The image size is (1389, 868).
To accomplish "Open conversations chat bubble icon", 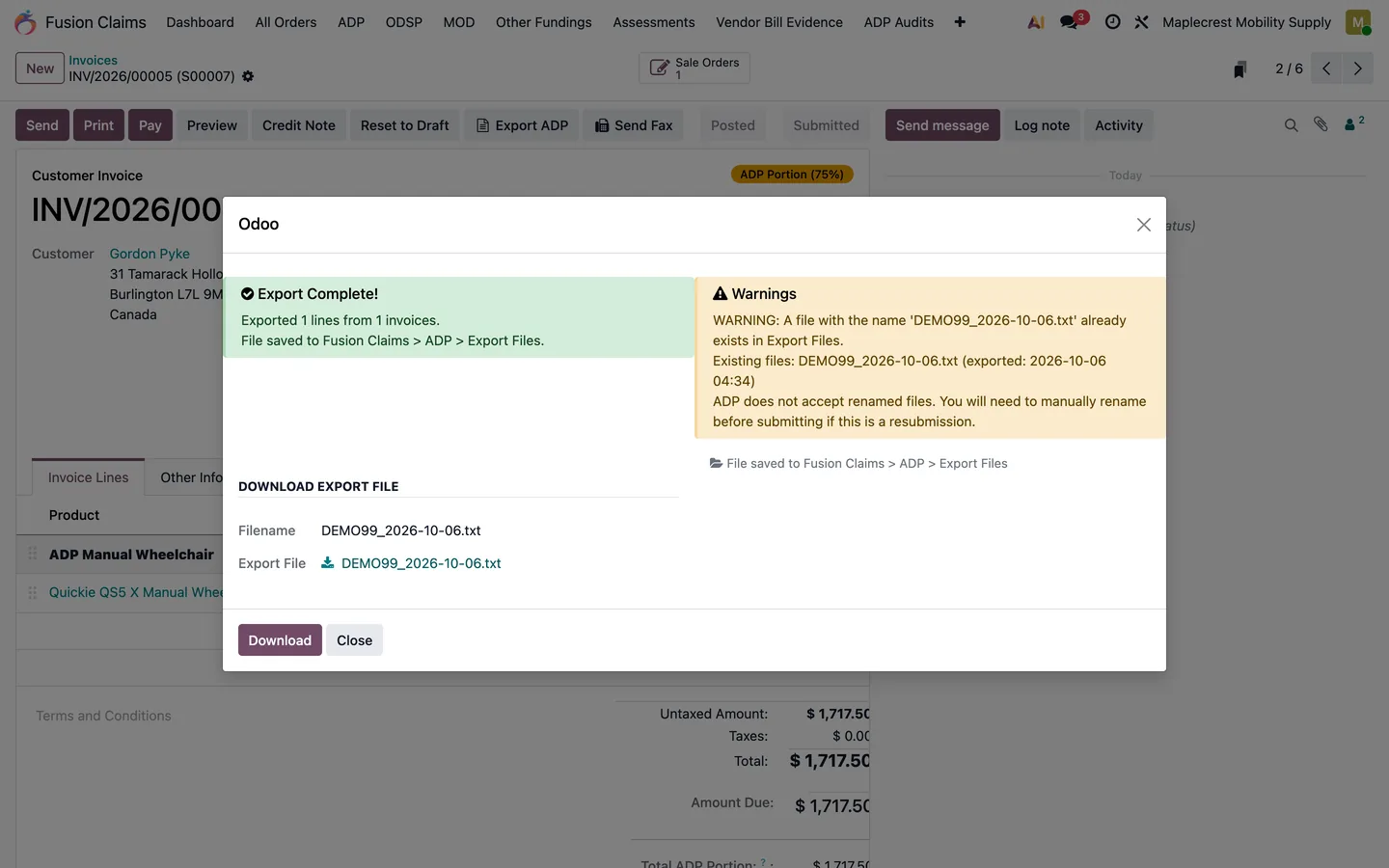I will (1070, 22).
